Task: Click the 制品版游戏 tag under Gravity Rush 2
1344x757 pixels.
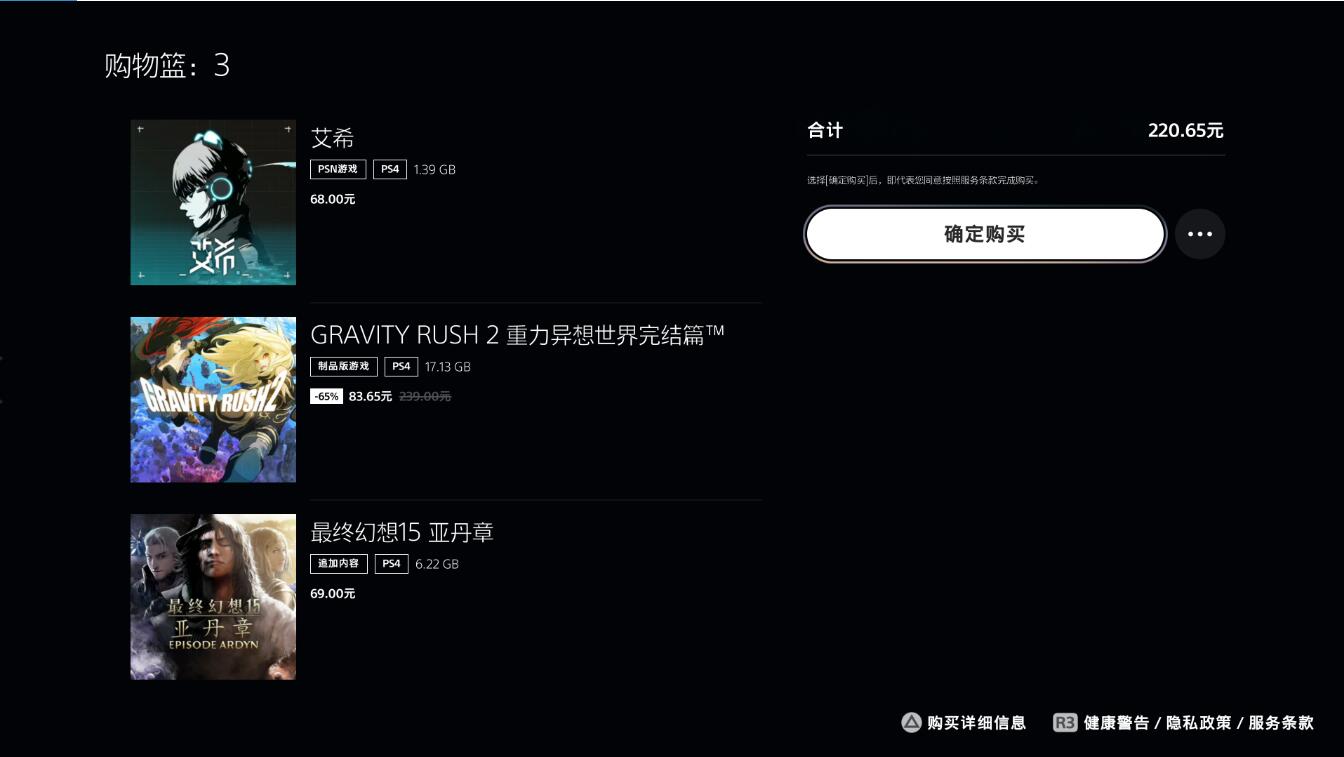Action: click(344, 366)
